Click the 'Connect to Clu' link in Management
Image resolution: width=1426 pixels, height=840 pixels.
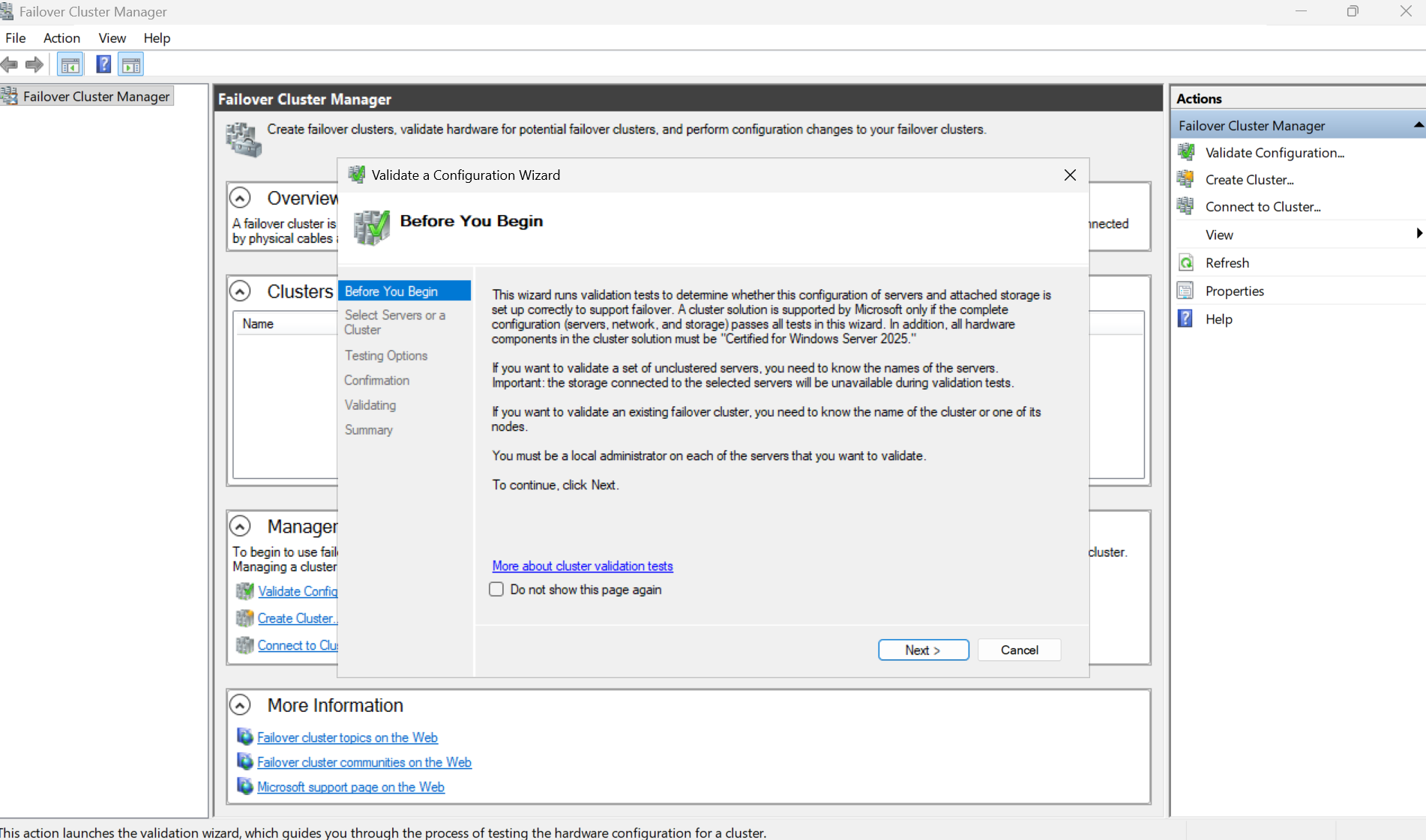(298, 645)
